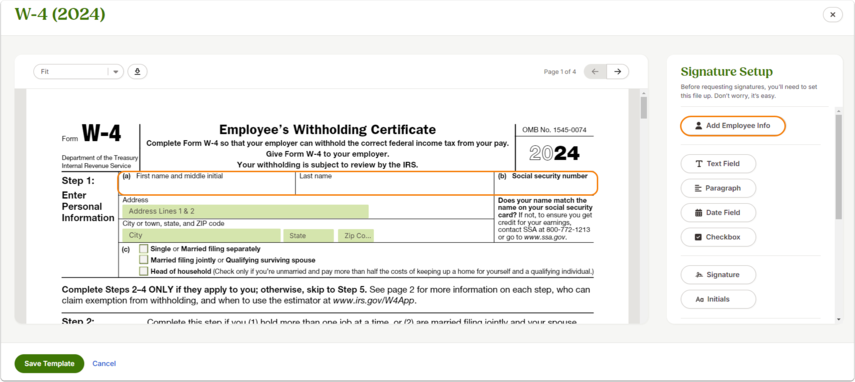Click the document vertical scrollbar thumb

643,107
